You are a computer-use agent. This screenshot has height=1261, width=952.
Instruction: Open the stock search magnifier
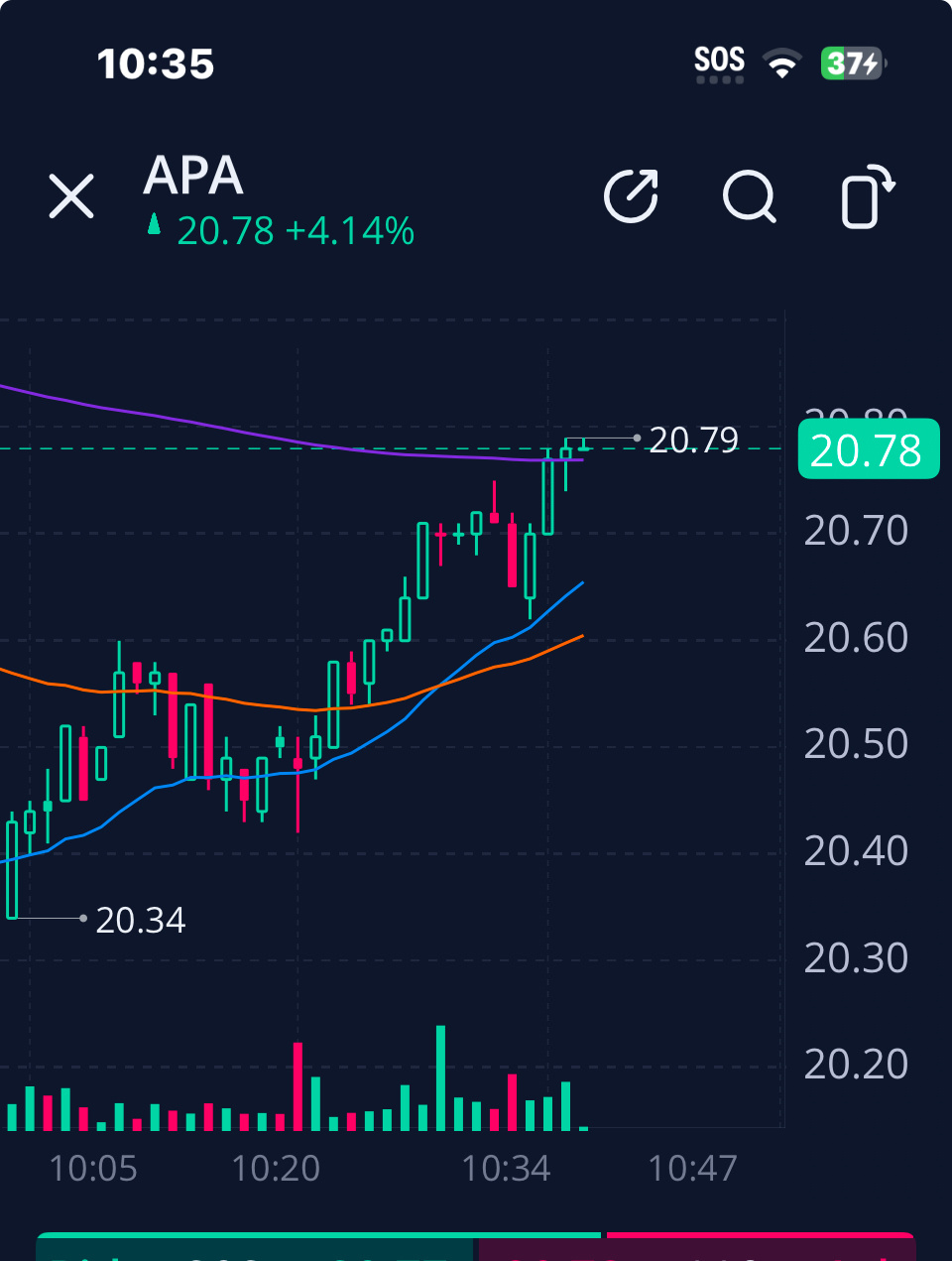[x=749, y=196]
